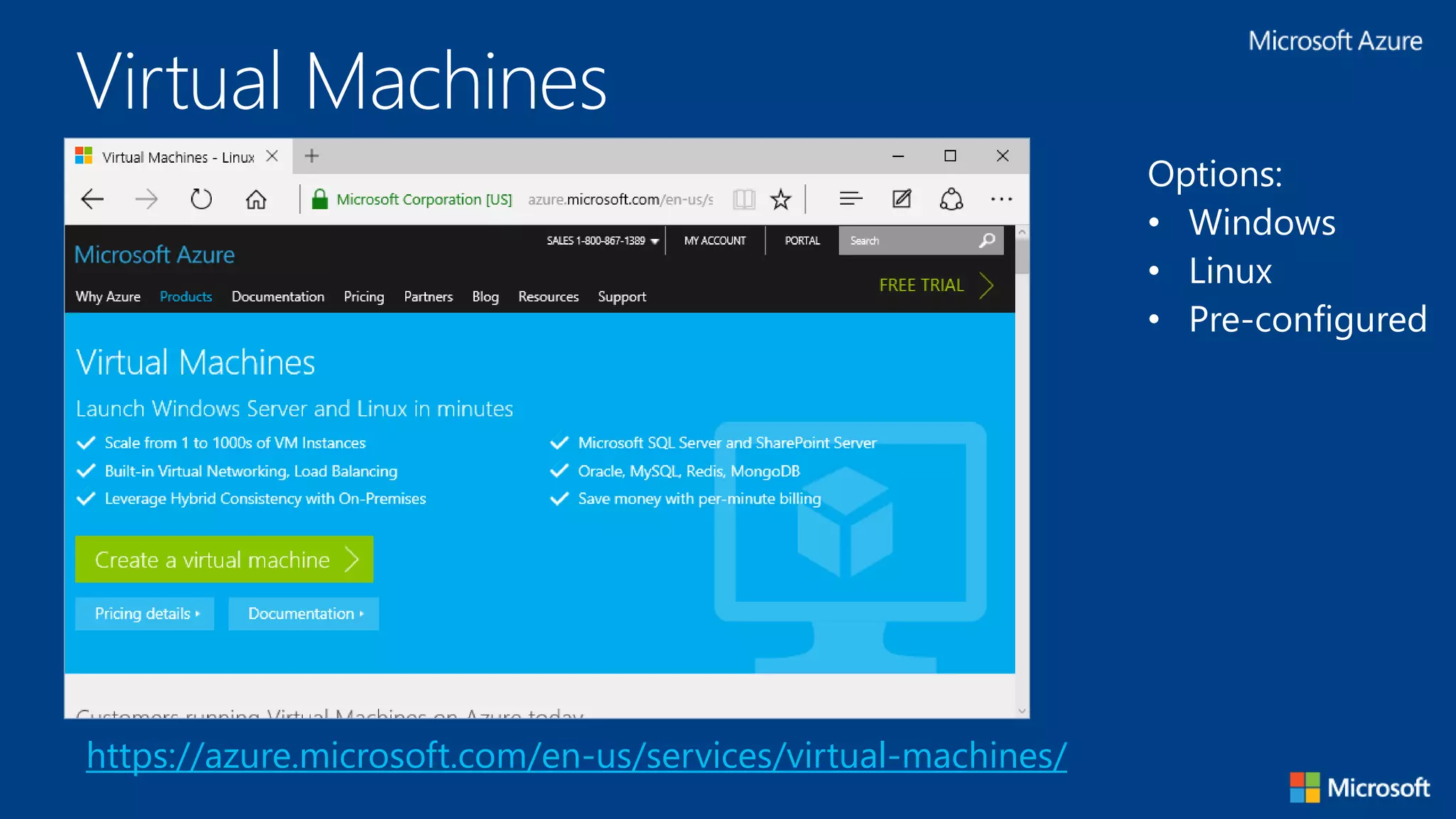
Task: Click the 'Pre-configured' bullet in Options
Action: point(1307,320)
